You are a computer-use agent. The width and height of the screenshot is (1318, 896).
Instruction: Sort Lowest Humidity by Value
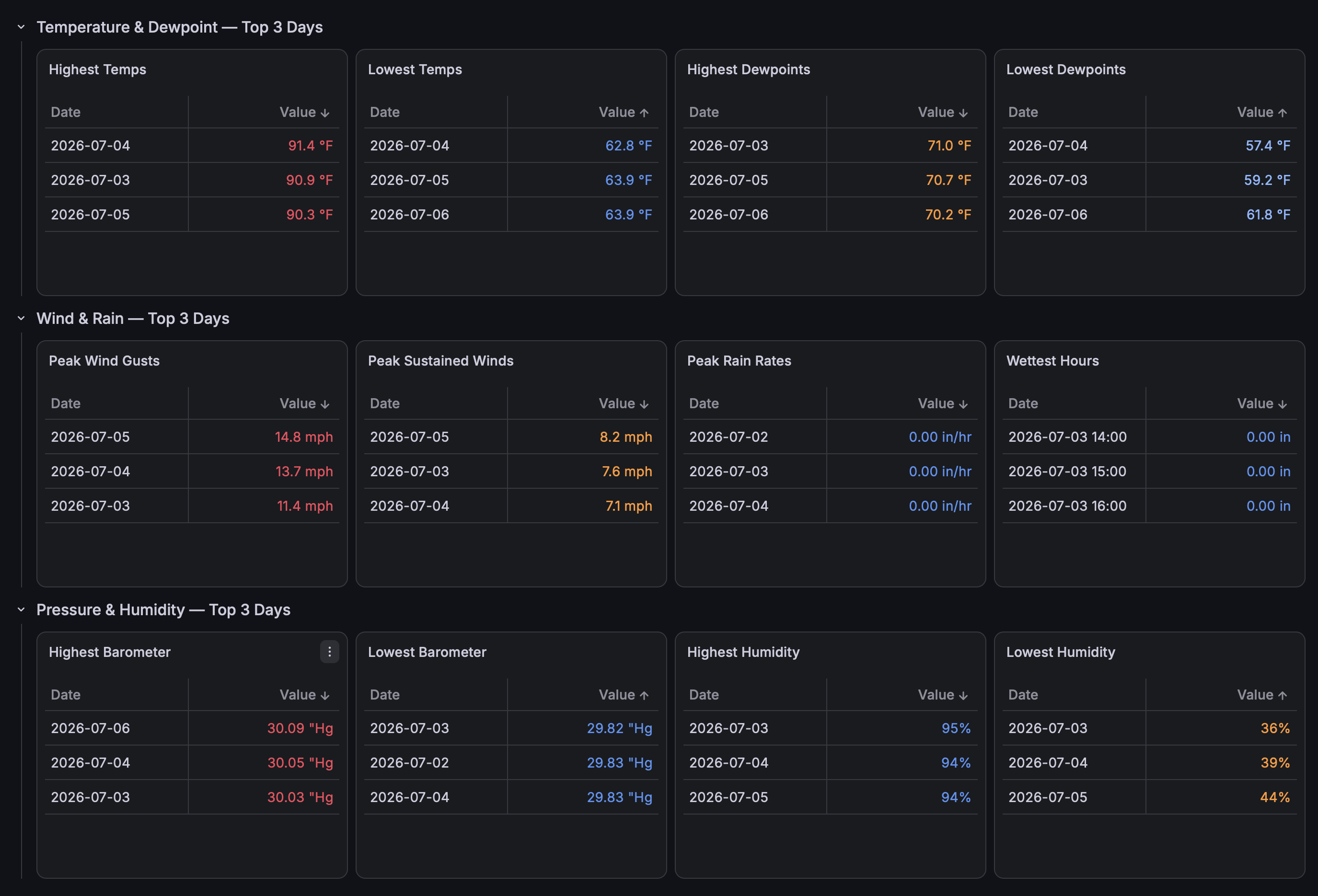pyautogui.click(x=1262, y=695)
